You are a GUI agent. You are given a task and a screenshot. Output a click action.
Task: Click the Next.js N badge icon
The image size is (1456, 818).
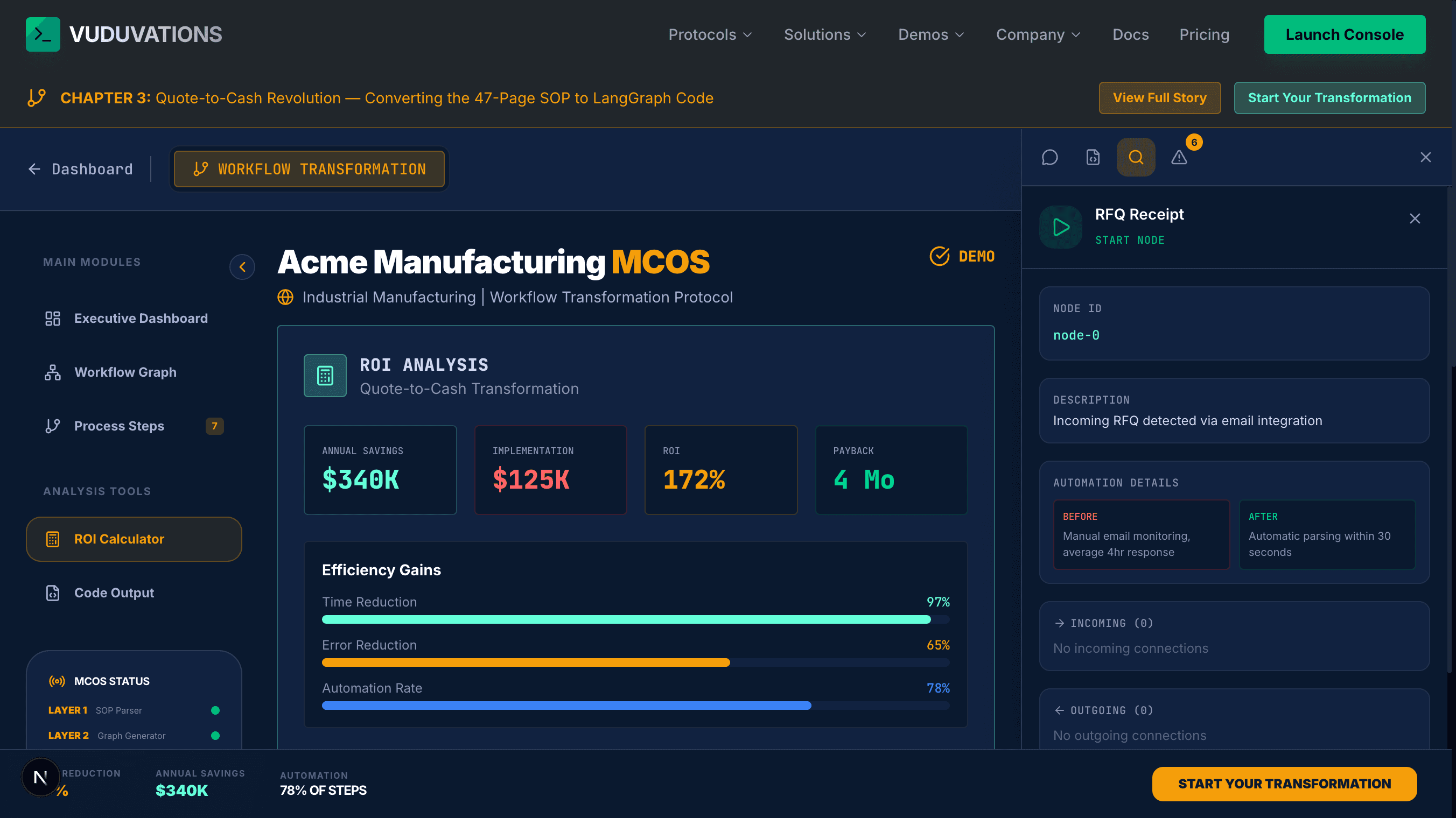[x=40, y=777]
